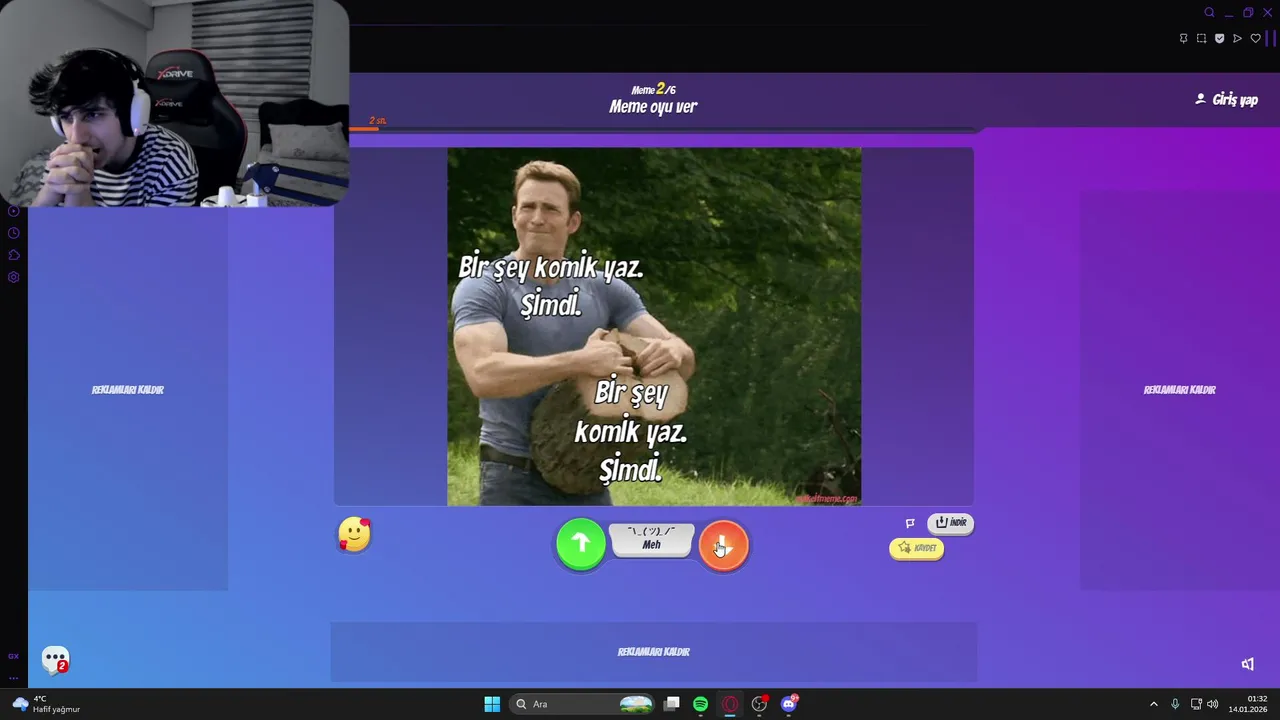The image size is (1280, 720).
Task: Click the right Reklamları Kaldır link
Action: (x=1180, y=390)
